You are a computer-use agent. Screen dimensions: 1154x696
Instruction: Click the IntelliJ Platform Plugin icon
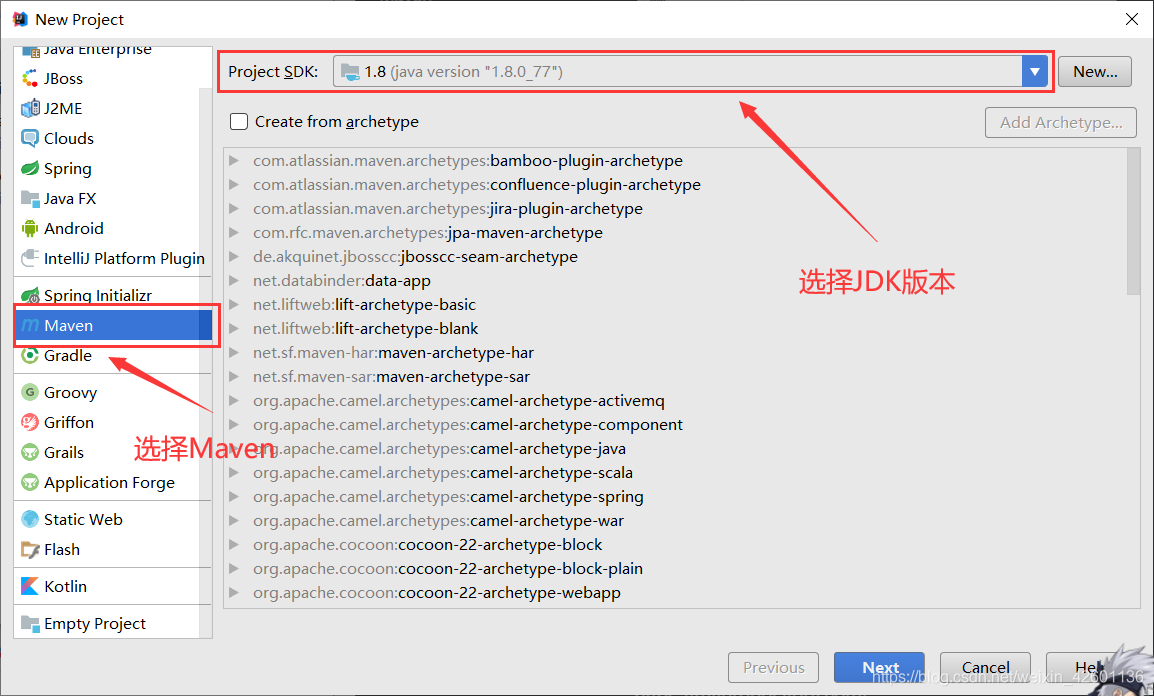point(30,258)
